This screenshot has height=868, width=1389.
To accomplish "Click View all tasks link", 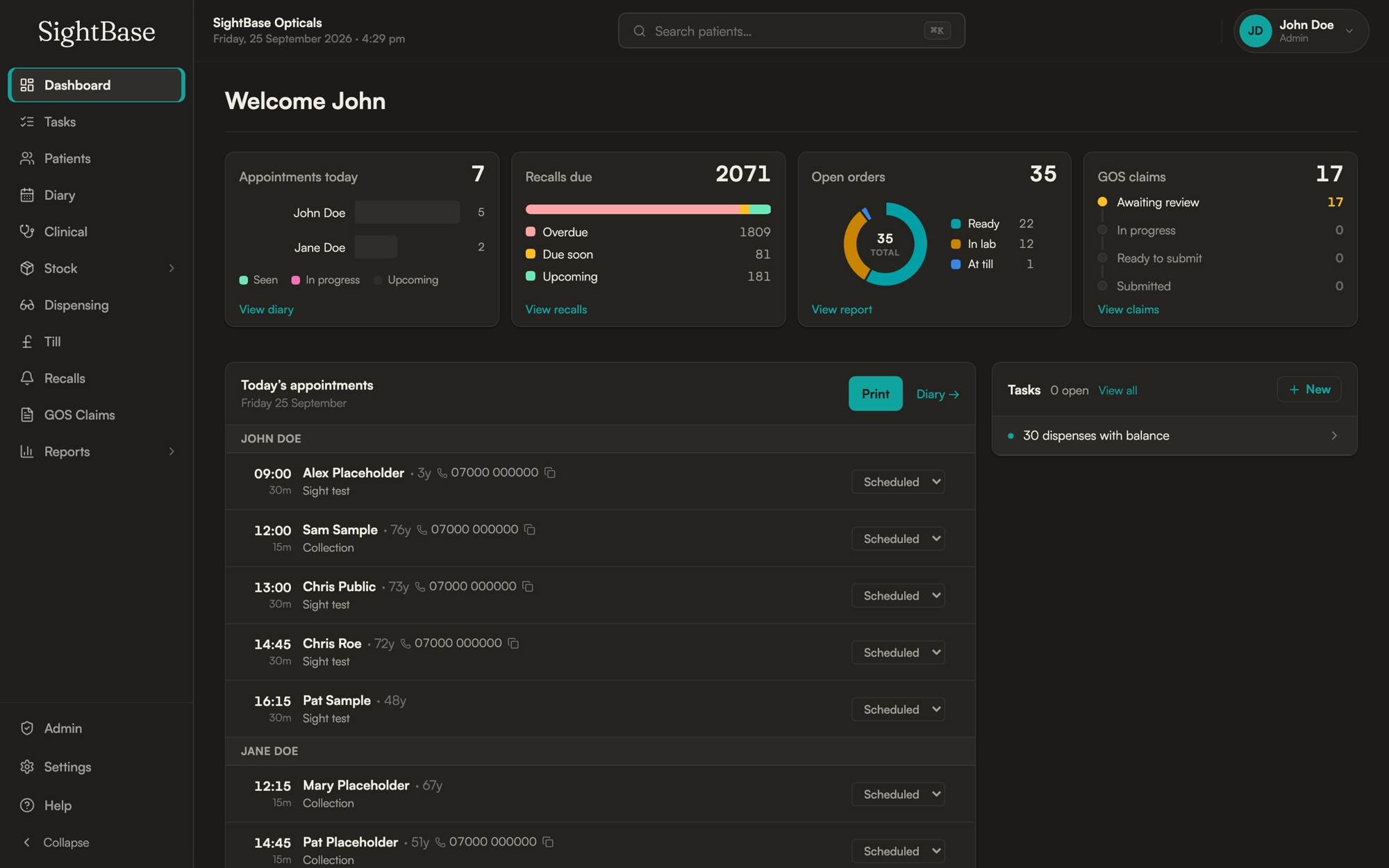I will pos(1117,390).
